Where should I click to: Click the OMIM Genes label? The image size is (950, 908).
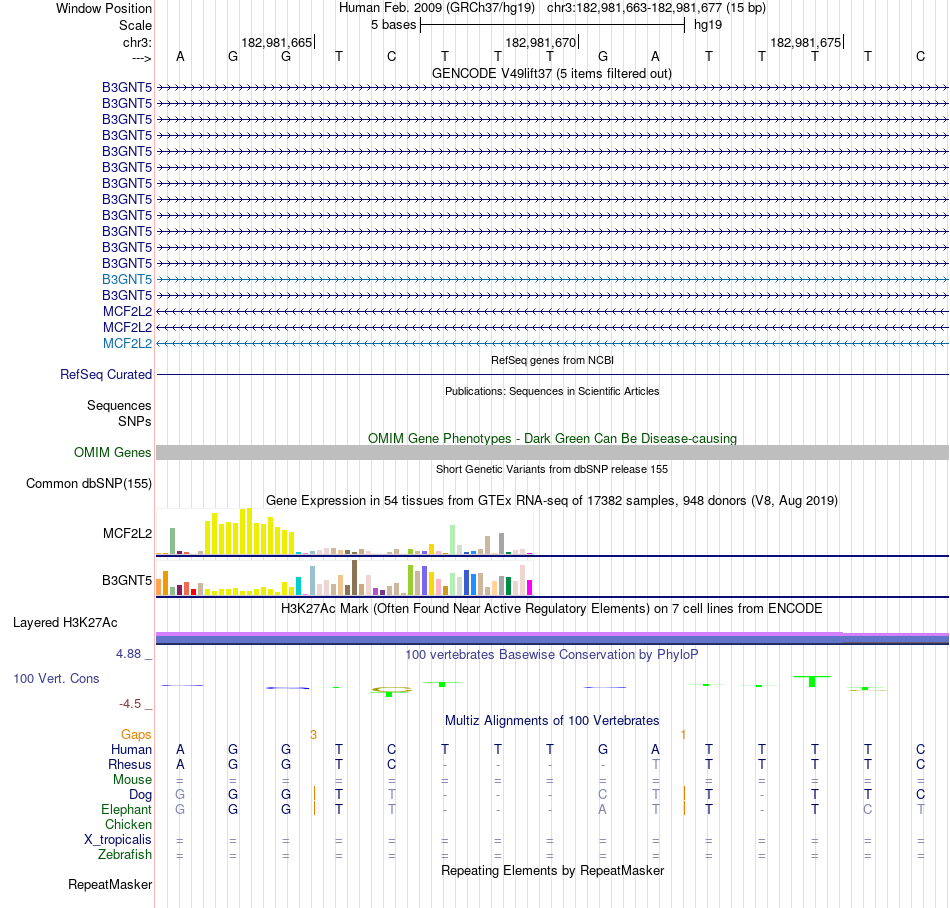pyautogui.click(x=112, y=452)
